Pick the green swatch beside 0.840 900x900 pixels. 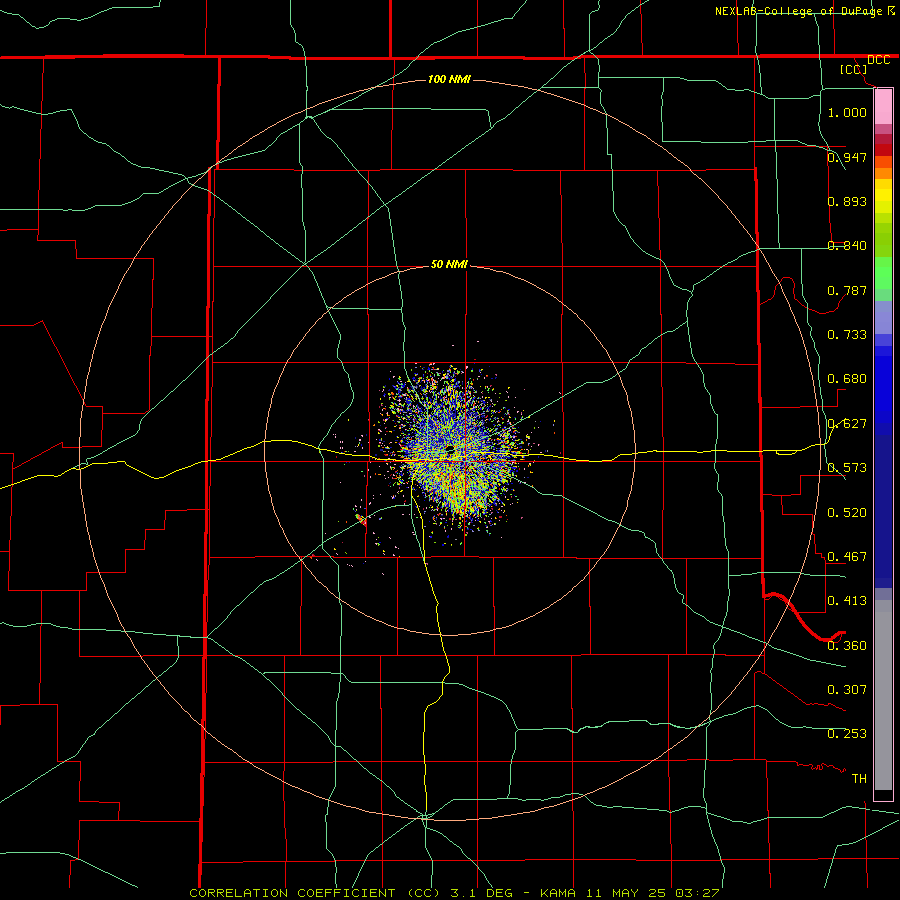(x=883, y=240)
